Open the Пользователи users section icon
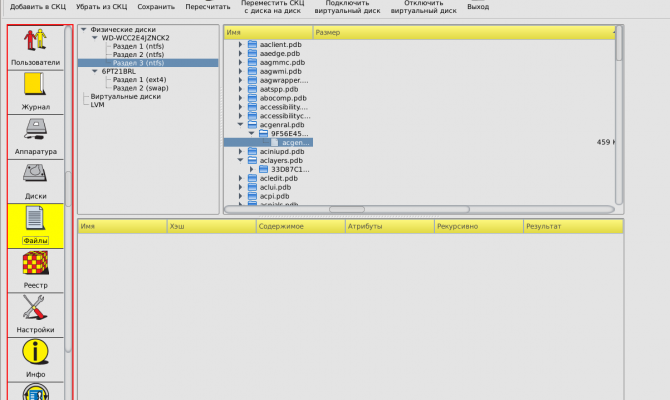Image resolution: width=670 pixels, height=400 pixels. tap(35, 40)
